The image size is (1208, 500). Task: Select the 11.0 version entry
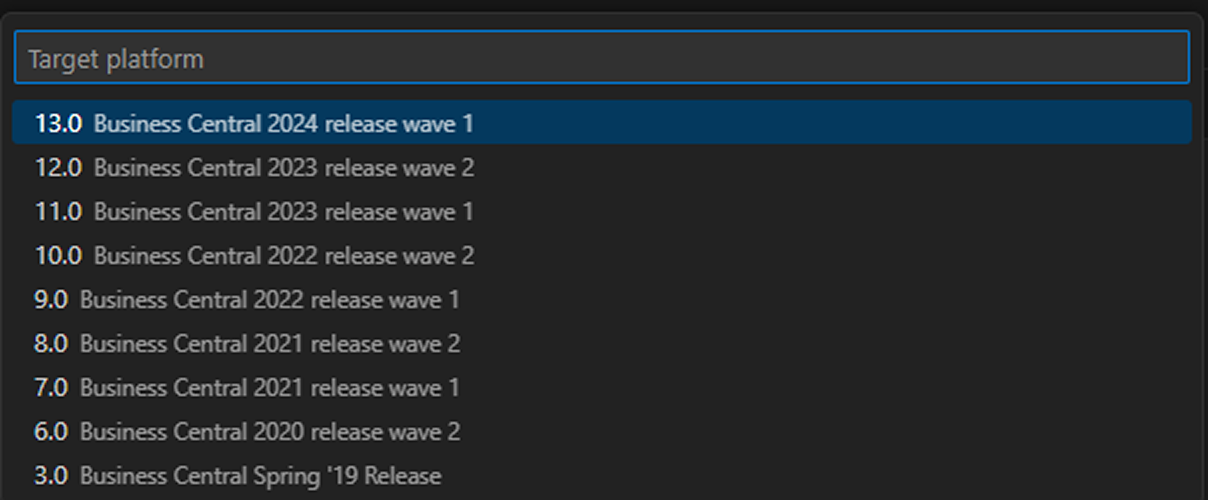click(58, 212)
